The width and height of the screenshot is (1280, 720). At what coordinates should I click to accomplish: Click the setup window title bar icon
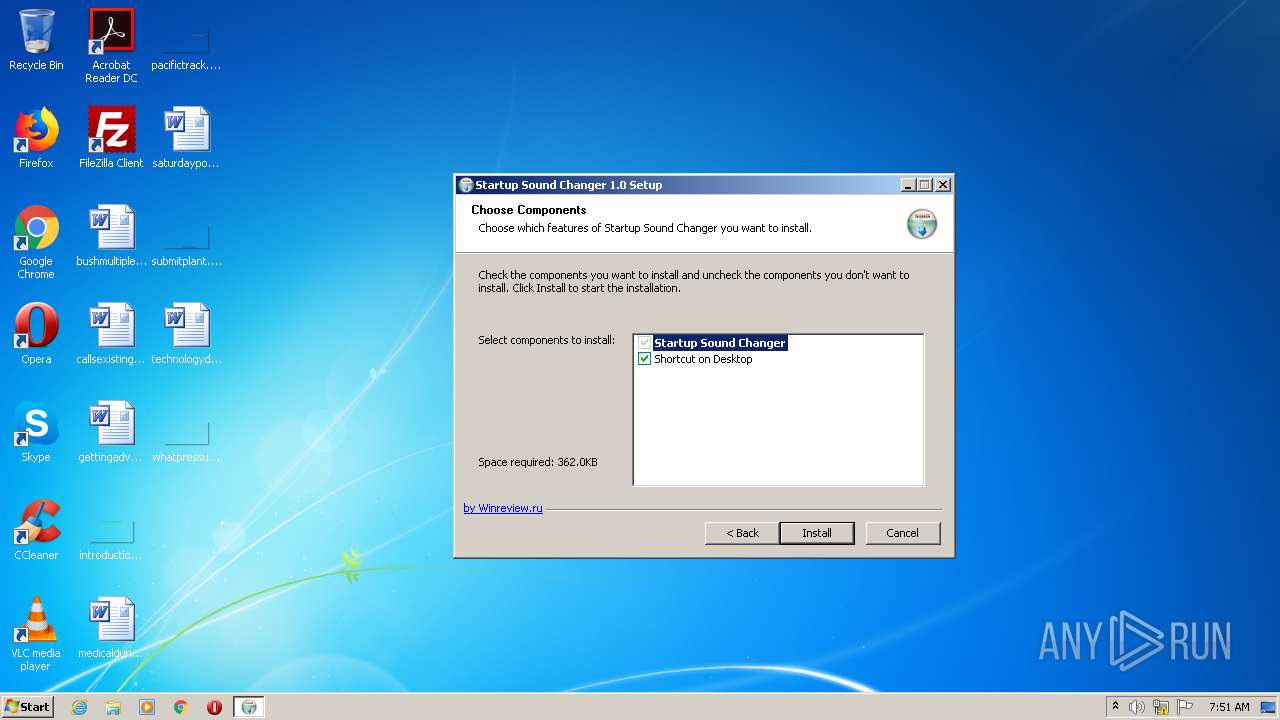466,185
